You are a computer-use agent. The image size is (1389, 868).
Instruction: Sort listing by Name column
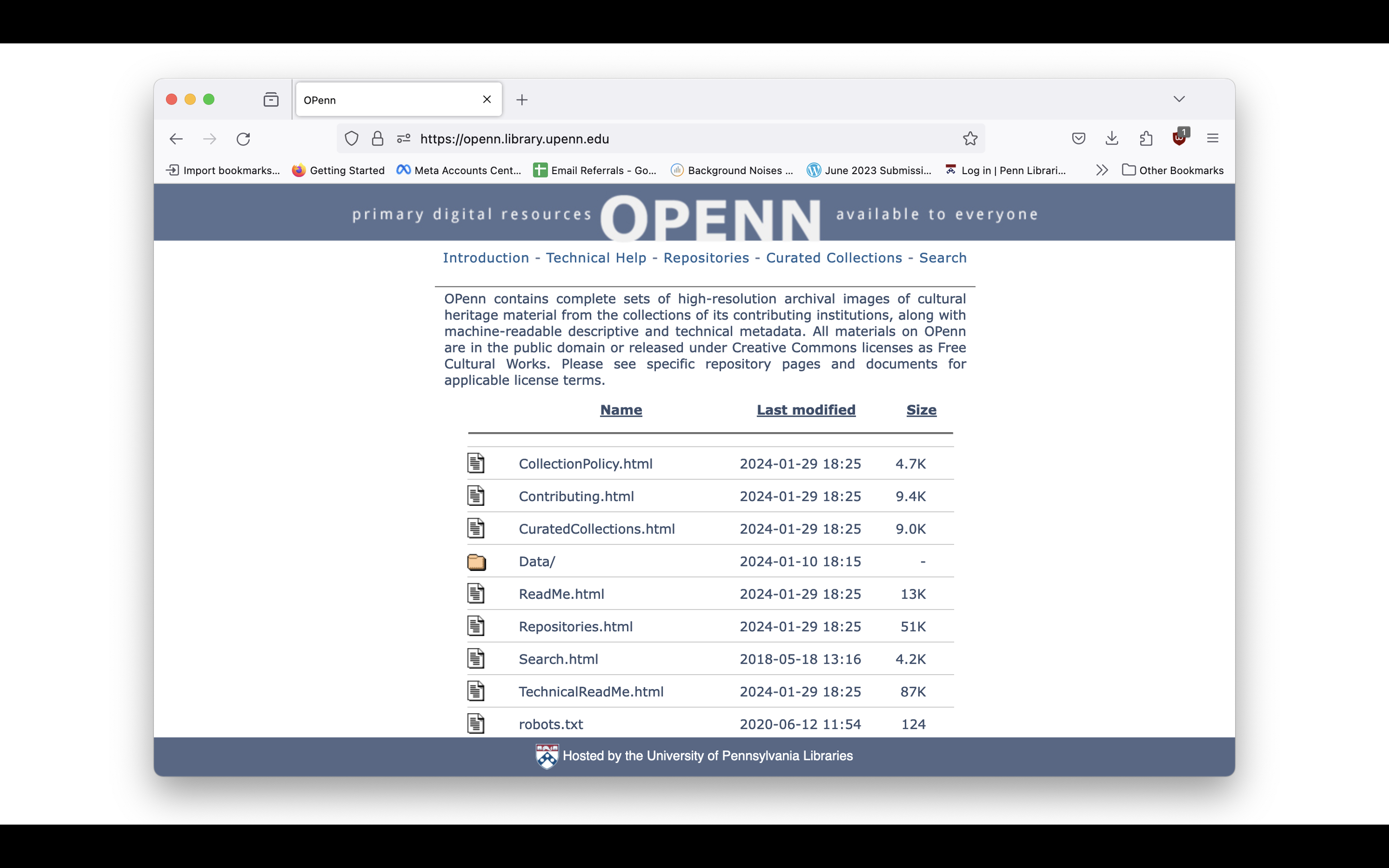pyautogui.click(x=621, y=410)
